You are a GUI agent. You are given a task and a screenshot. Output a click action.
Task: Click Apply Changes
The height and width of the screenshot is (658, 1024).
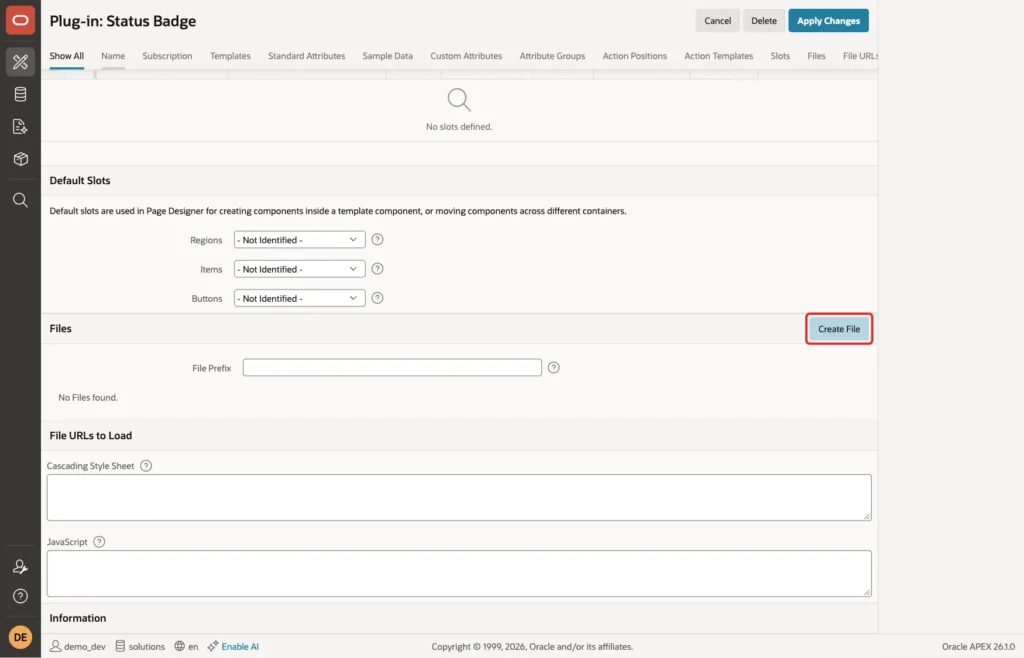828,21
